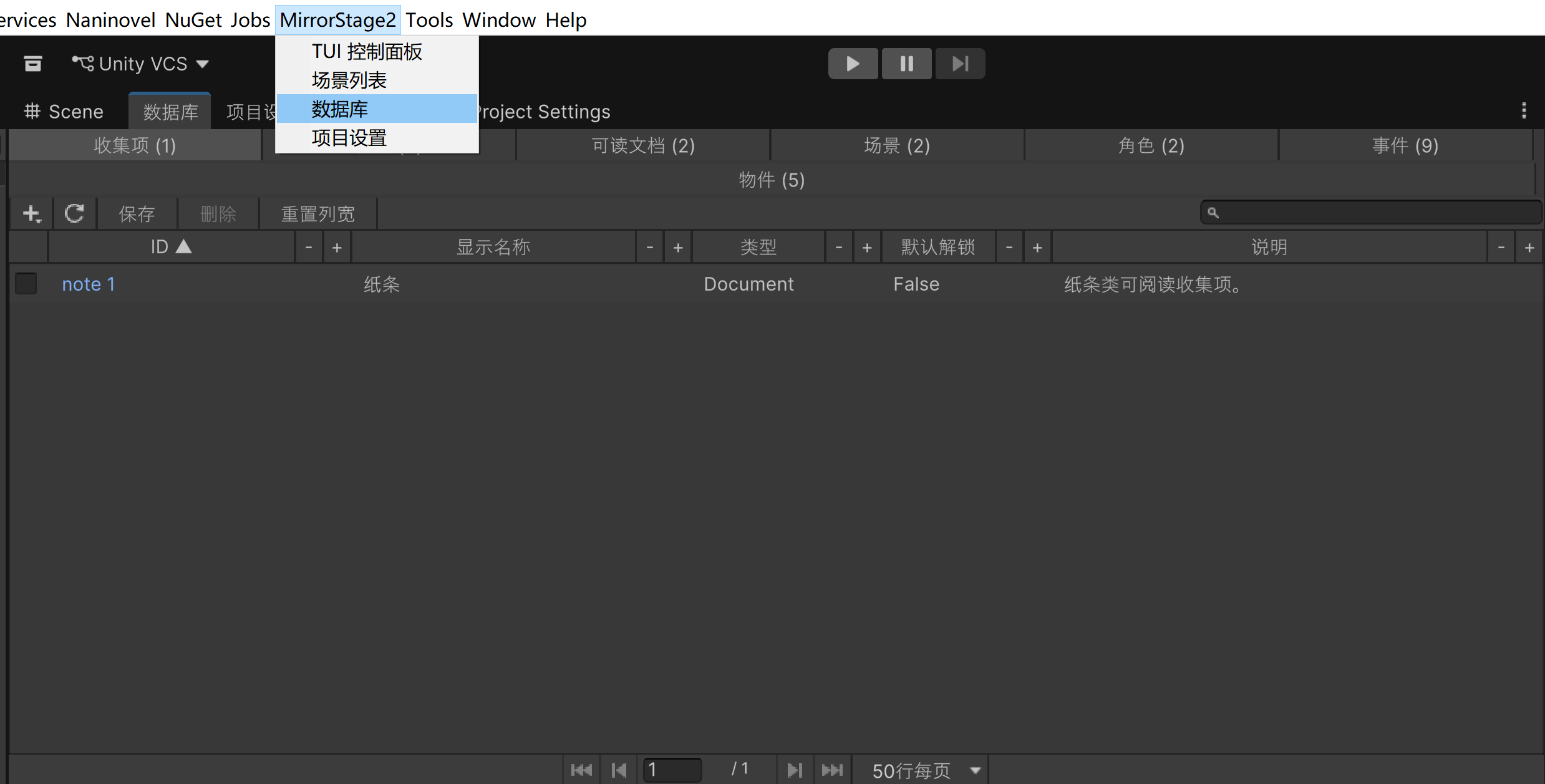Shrink the 说明 column with its minus

pyautogui.click(x=1501, y=248)
